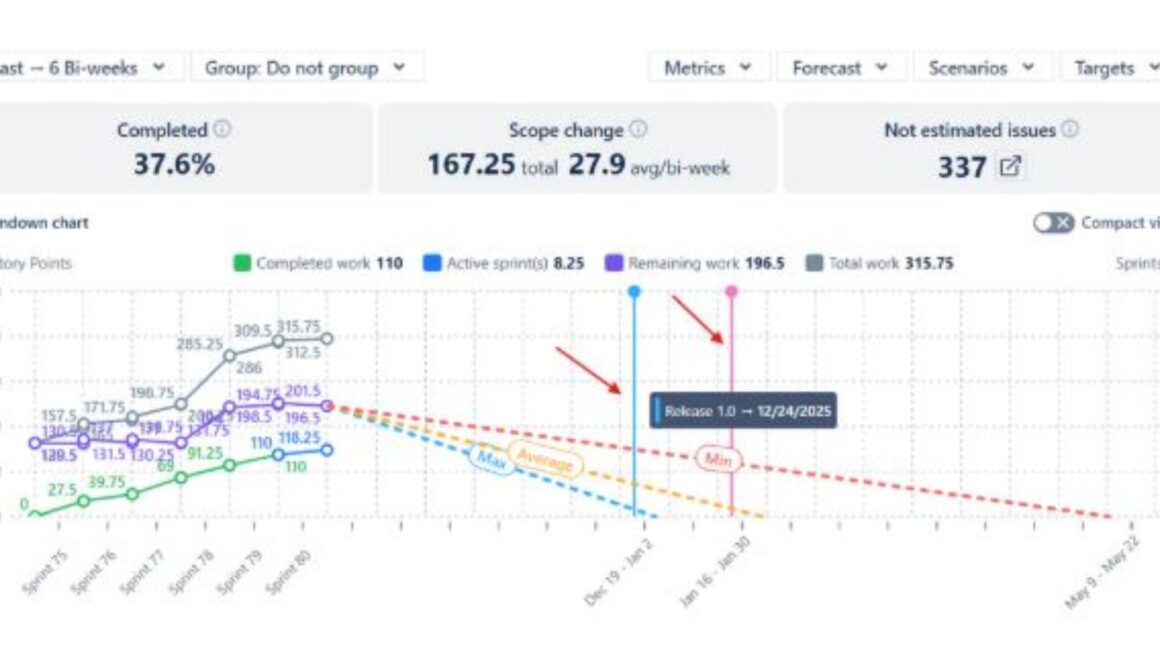Toggle the Compact view switch

[x=1053, y=223]
